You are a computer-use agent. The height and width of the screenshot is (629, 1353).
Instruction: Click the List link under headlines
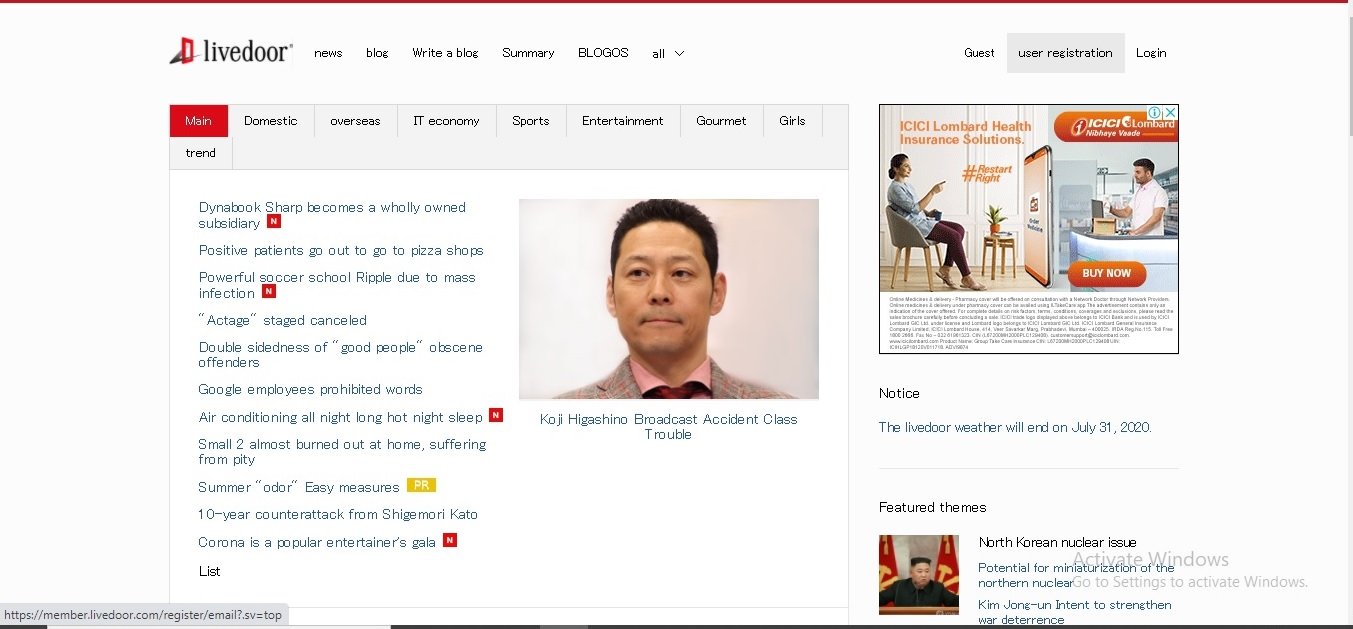pos(209,571)
